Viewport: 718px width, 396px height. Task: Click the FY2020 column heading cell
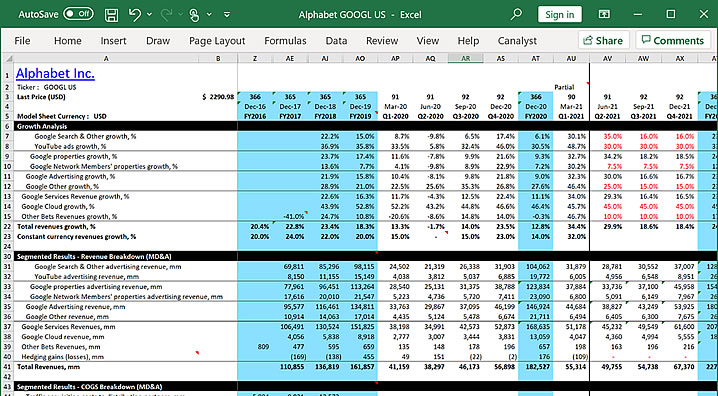tap(535, 116)
